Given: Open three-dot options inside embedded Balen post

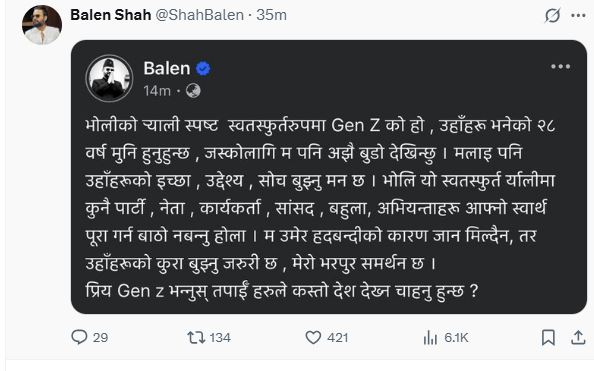Looking at the screenshot, I should [561, 67].
